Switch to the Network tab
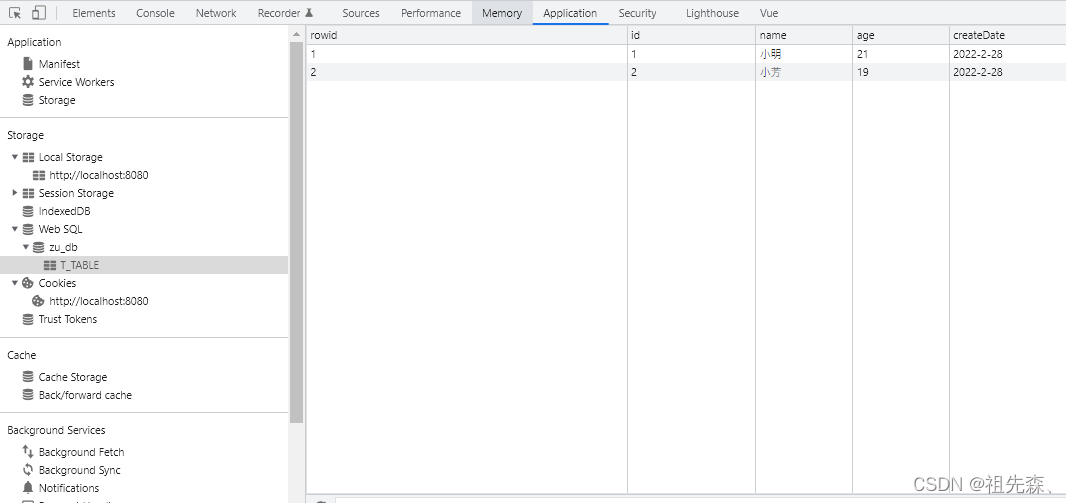Viewport: 1066px width, 503px height. pos(216,13)
